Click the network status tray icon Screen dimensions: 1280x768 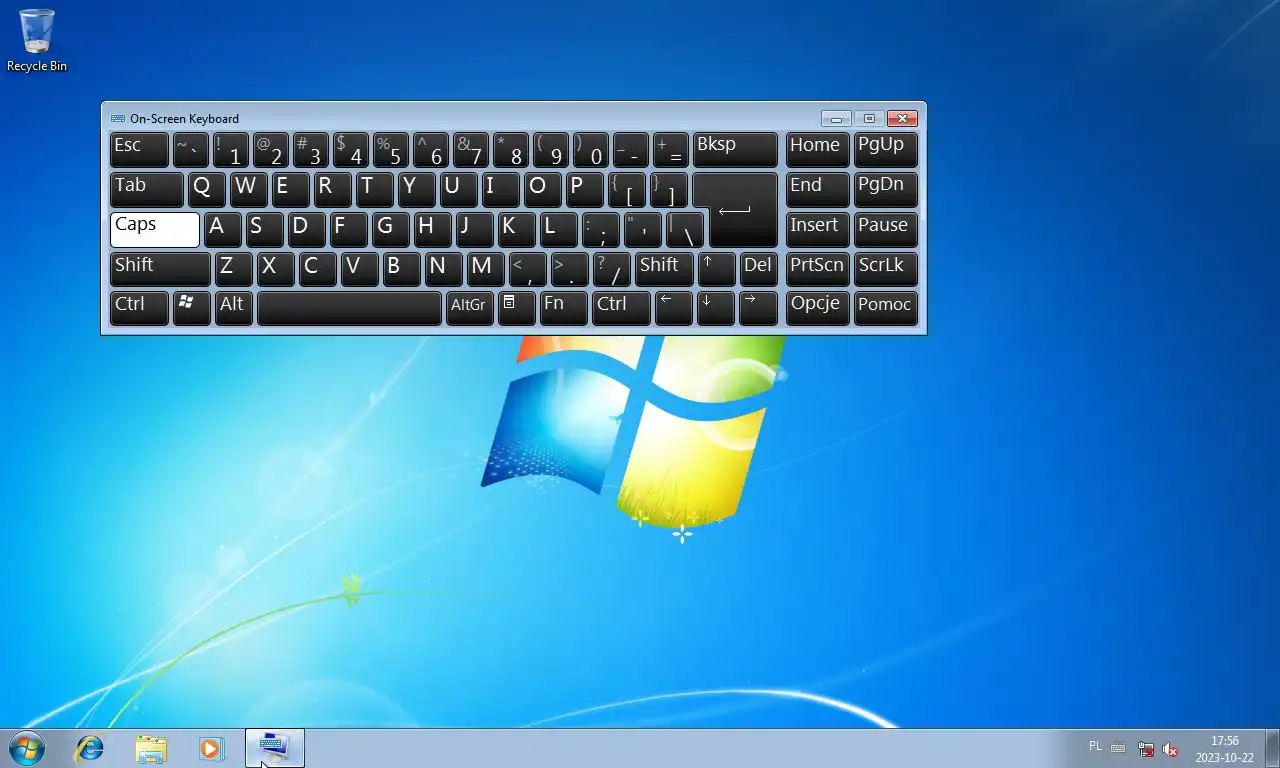click(1146, 749)
